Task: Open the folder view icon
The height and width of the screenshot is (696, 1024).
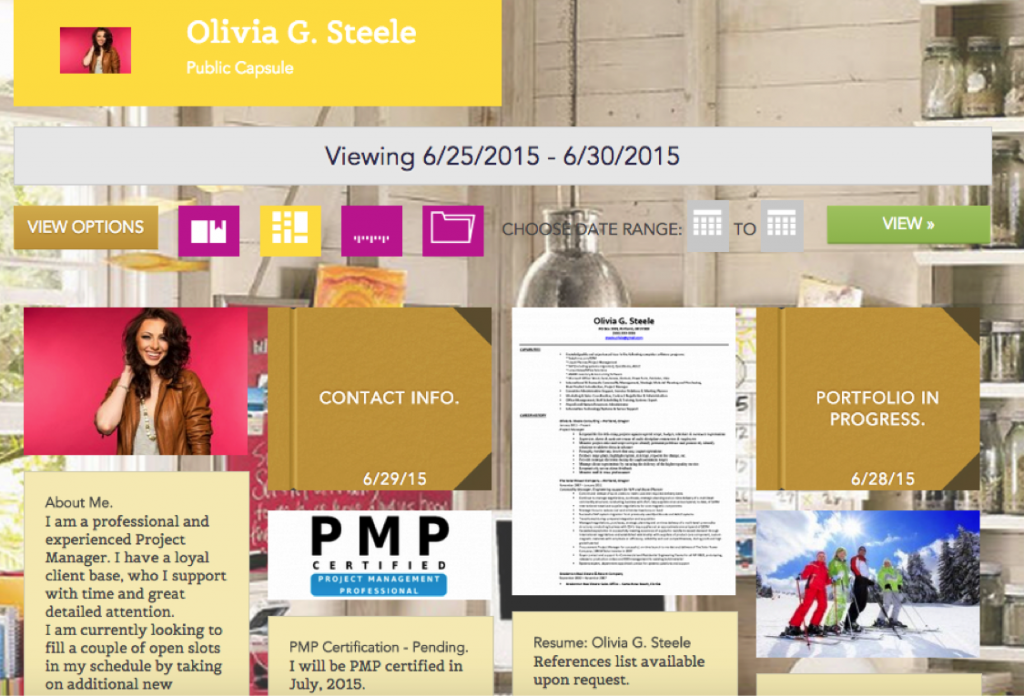Action: point(453,231)
